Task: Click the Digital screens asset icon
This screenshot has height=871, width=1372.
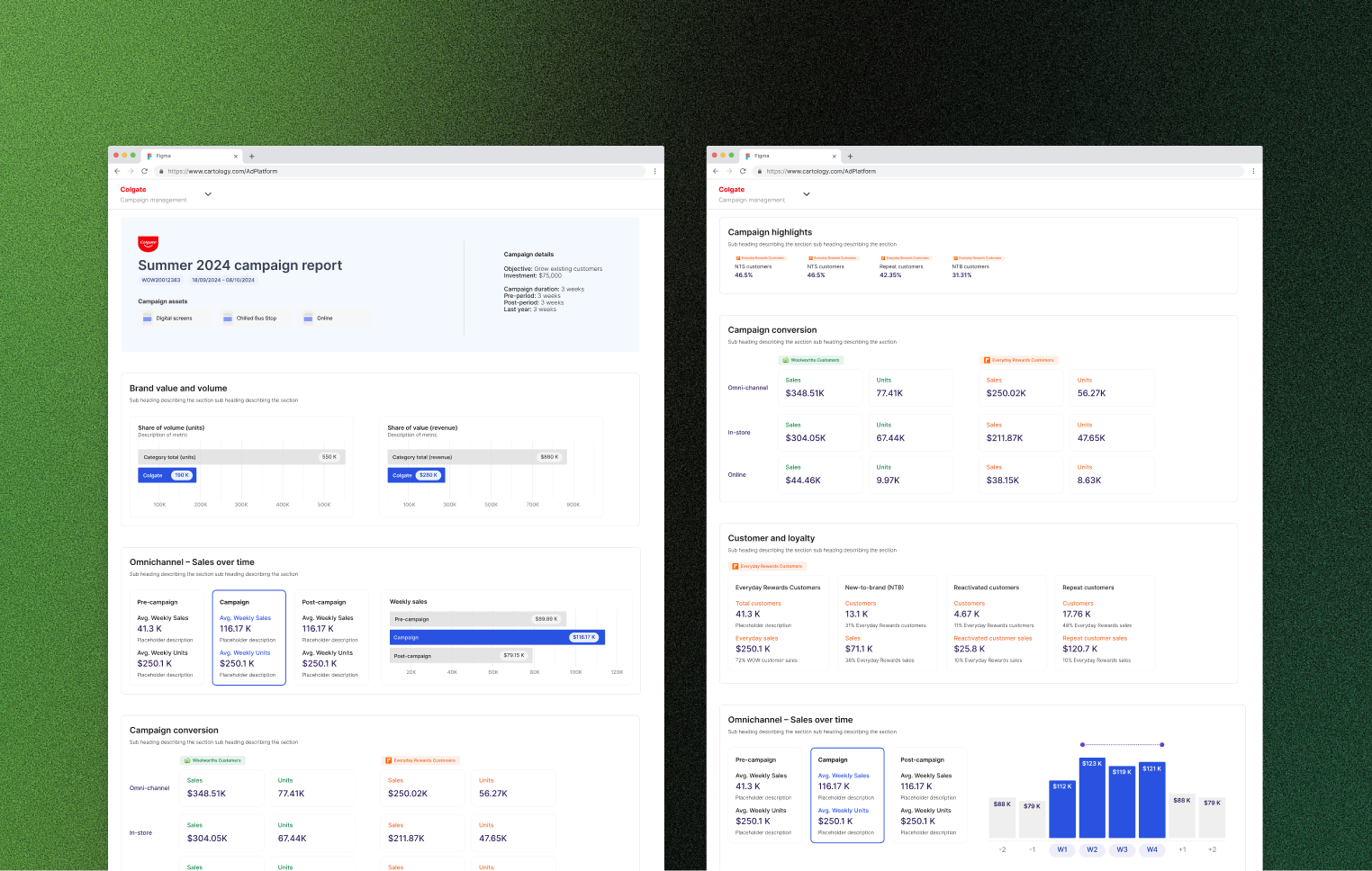Action: (x=148, y=318)
